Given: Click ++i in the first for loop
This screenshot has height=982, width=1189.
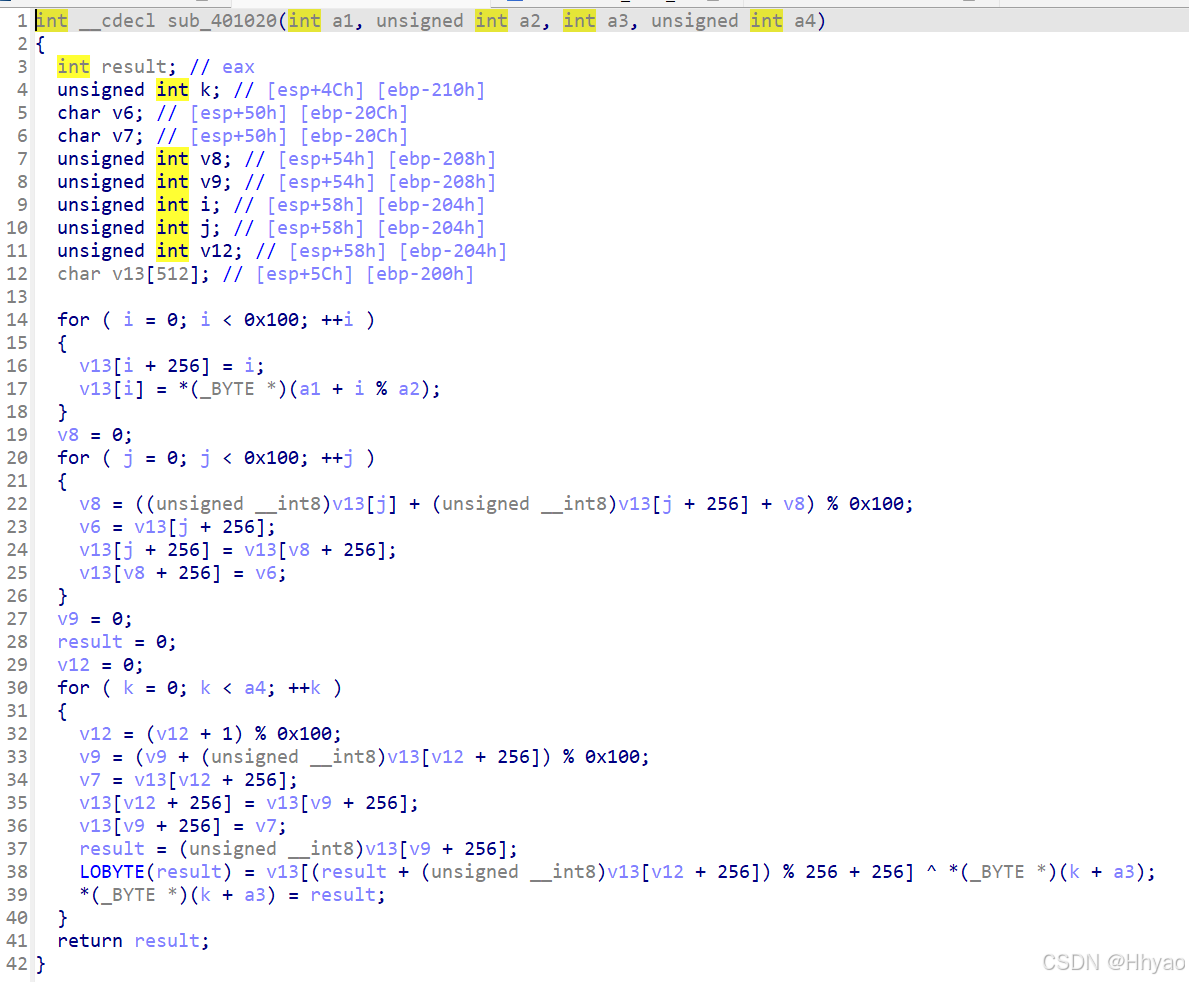Looking at the screenshot, I should point(337,320).
